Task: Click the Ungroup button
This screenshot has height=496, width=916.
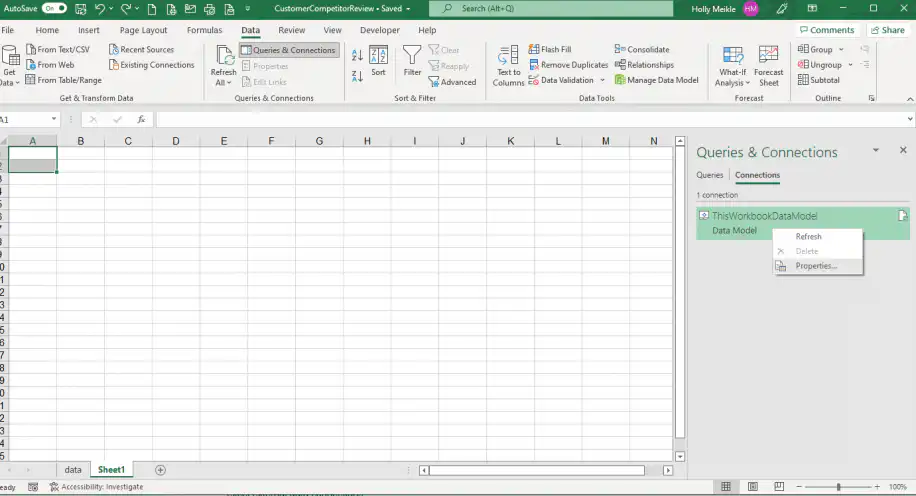Action: 820,65
